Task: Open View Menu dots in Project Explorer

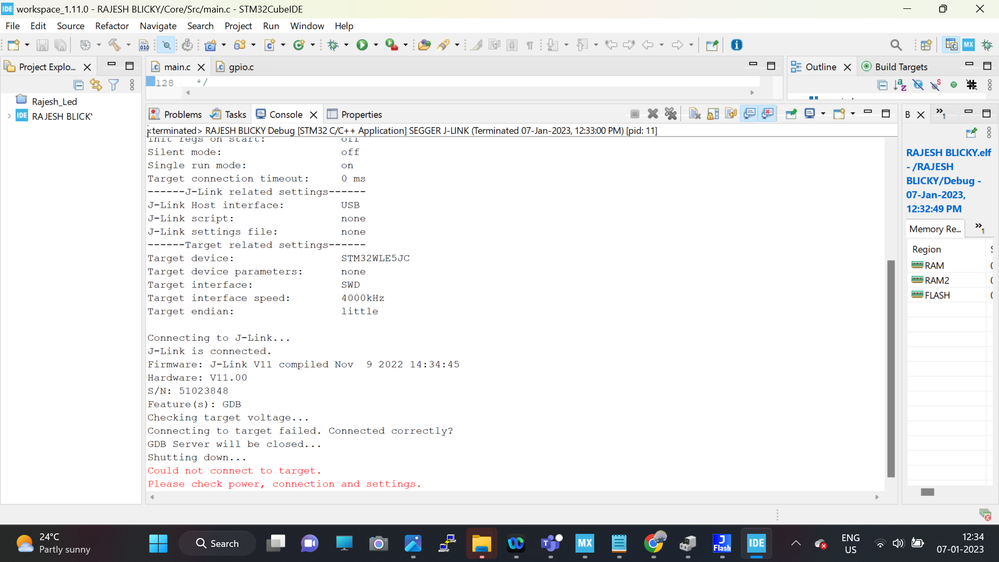Action: tap(132, 85)
